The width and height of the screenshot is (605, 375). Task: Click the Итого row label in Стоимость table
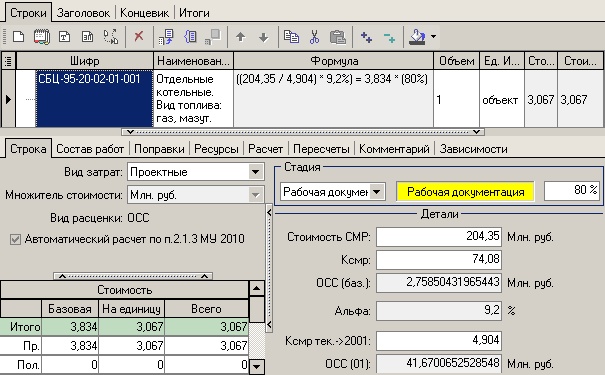pos(21,327)
